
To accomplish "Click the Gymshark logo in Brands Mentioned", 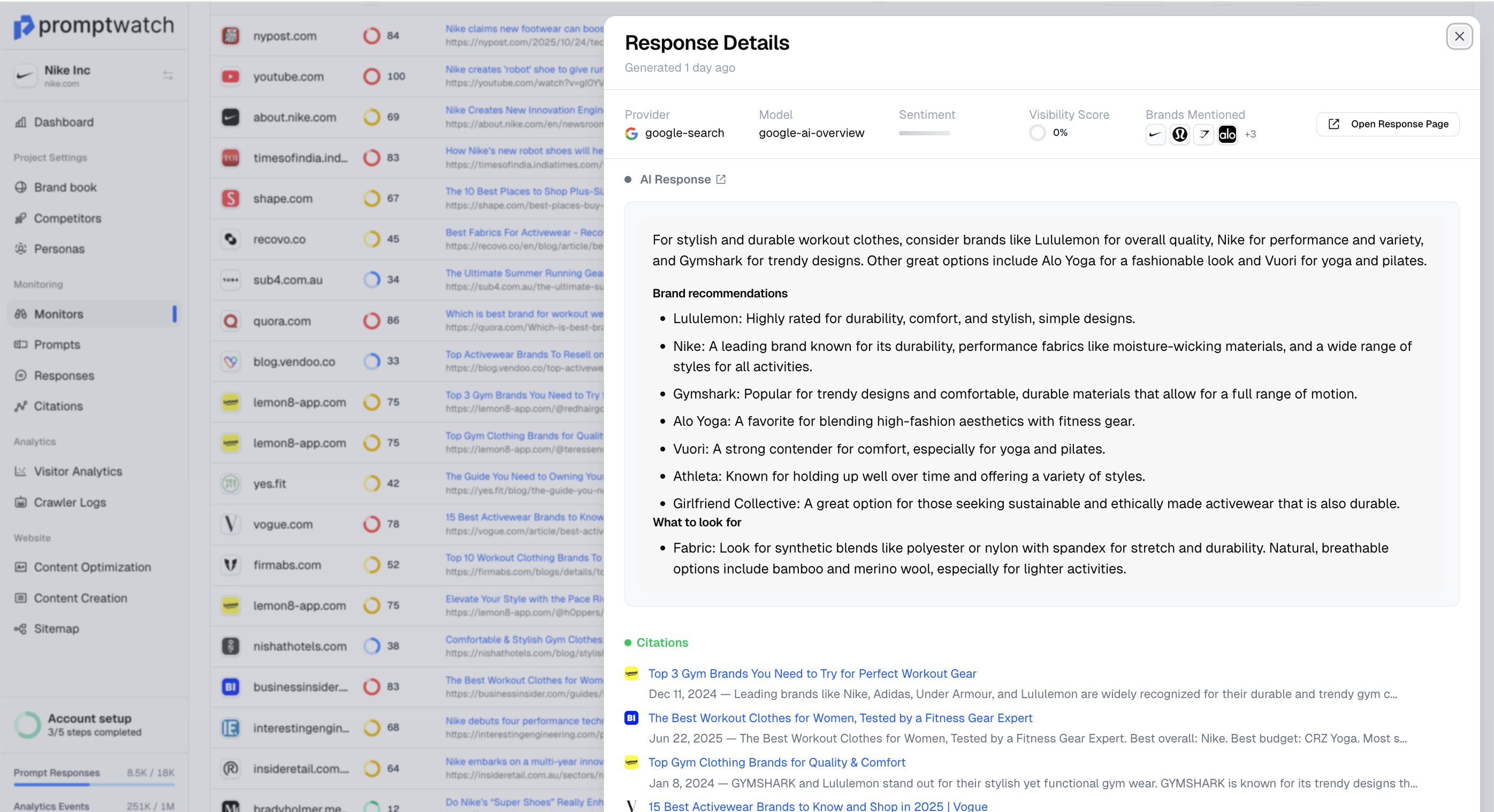I will [1203, 134].
